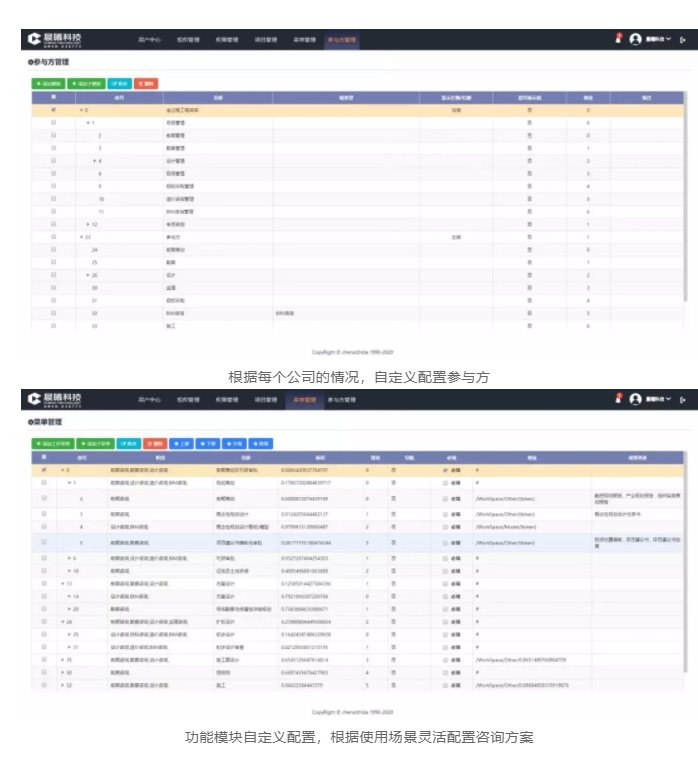Click the user avatar in the upper header
698x758 pixels.
pyautogui.click(x=635, y=40)
